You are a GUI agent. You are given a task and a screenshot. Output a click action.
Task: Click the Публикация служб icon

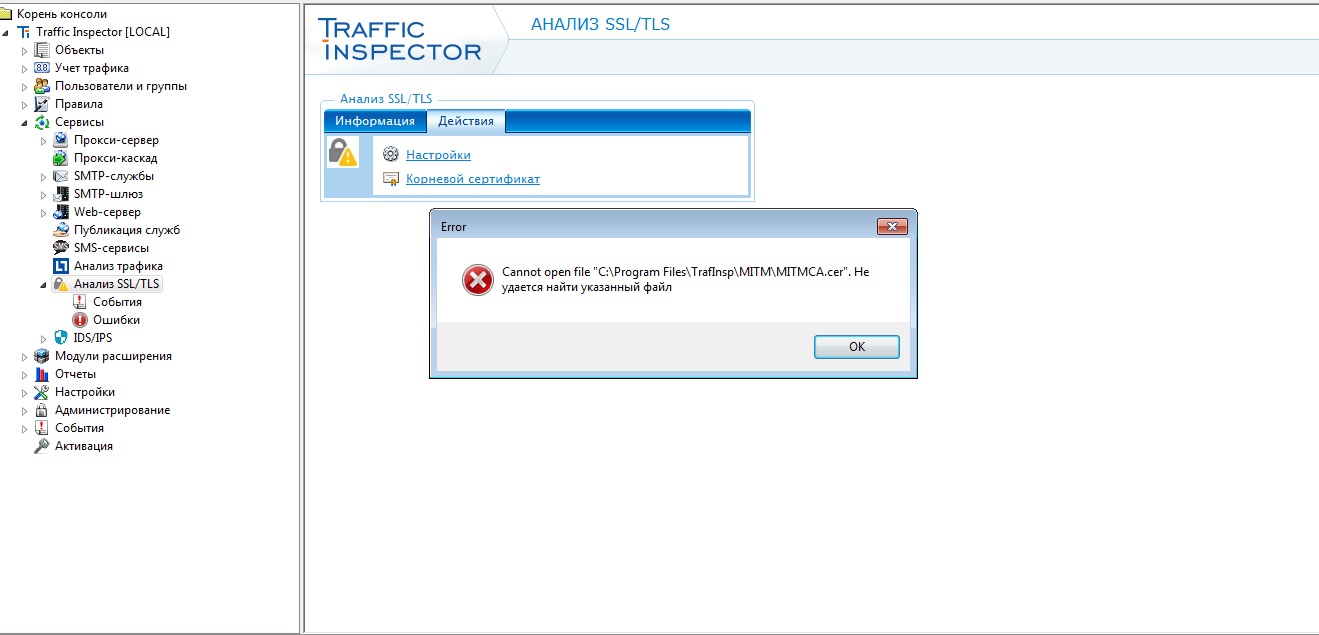(x=61, y=230)
